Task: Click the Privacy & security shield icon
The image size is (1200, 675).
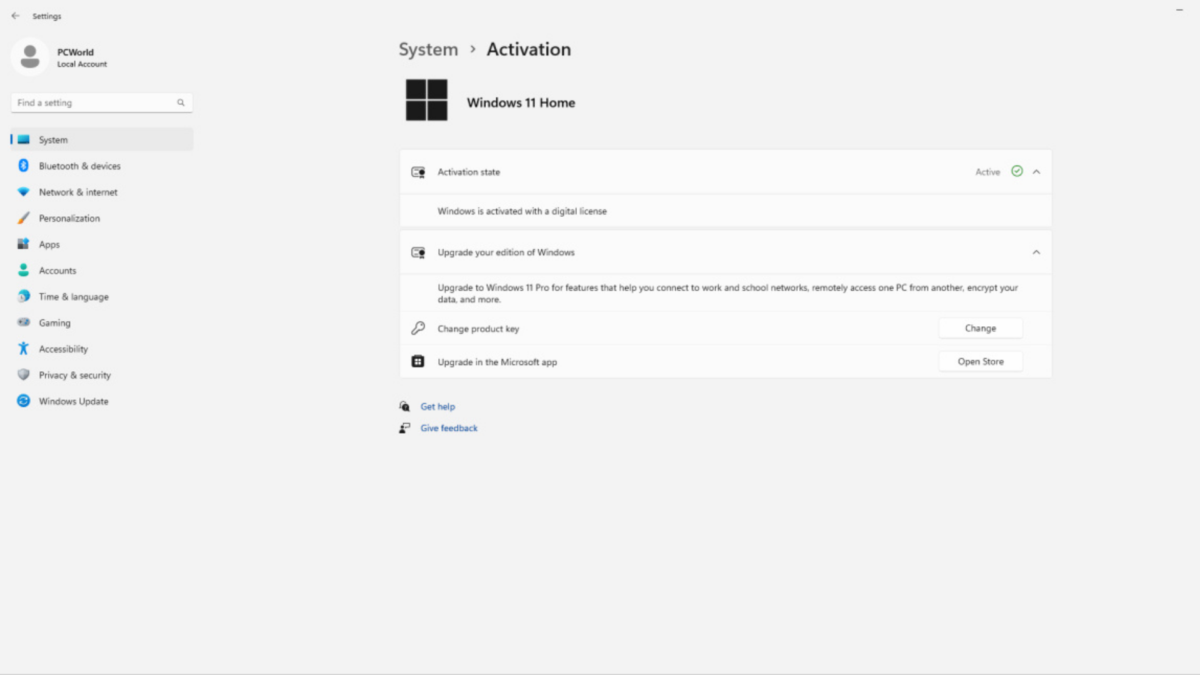Action: (x=23, y=375)
